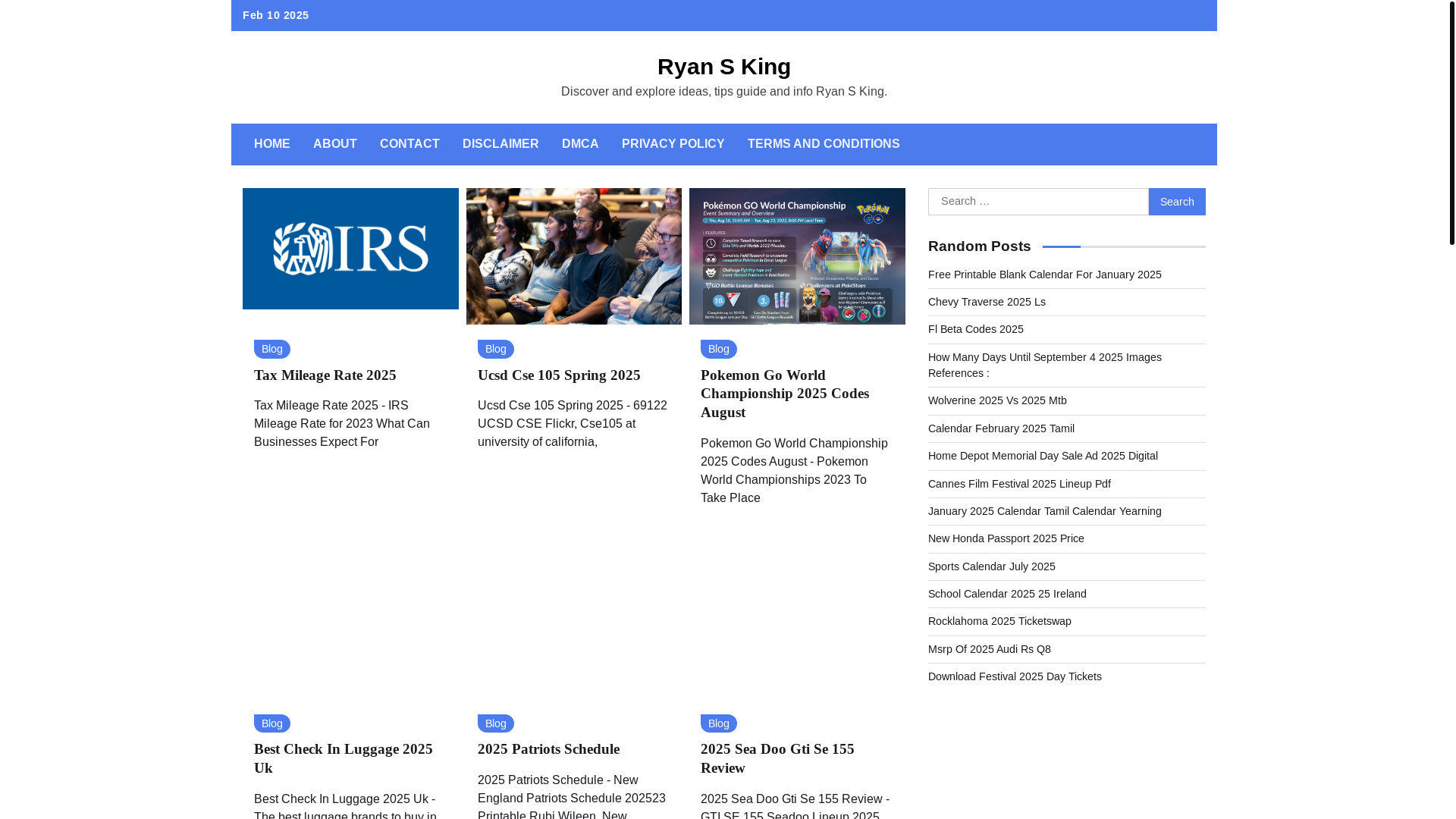Open Cannes Film Festival 2025 Lineup Pdf
The image size is (1456, 819).
point(1019,484)
